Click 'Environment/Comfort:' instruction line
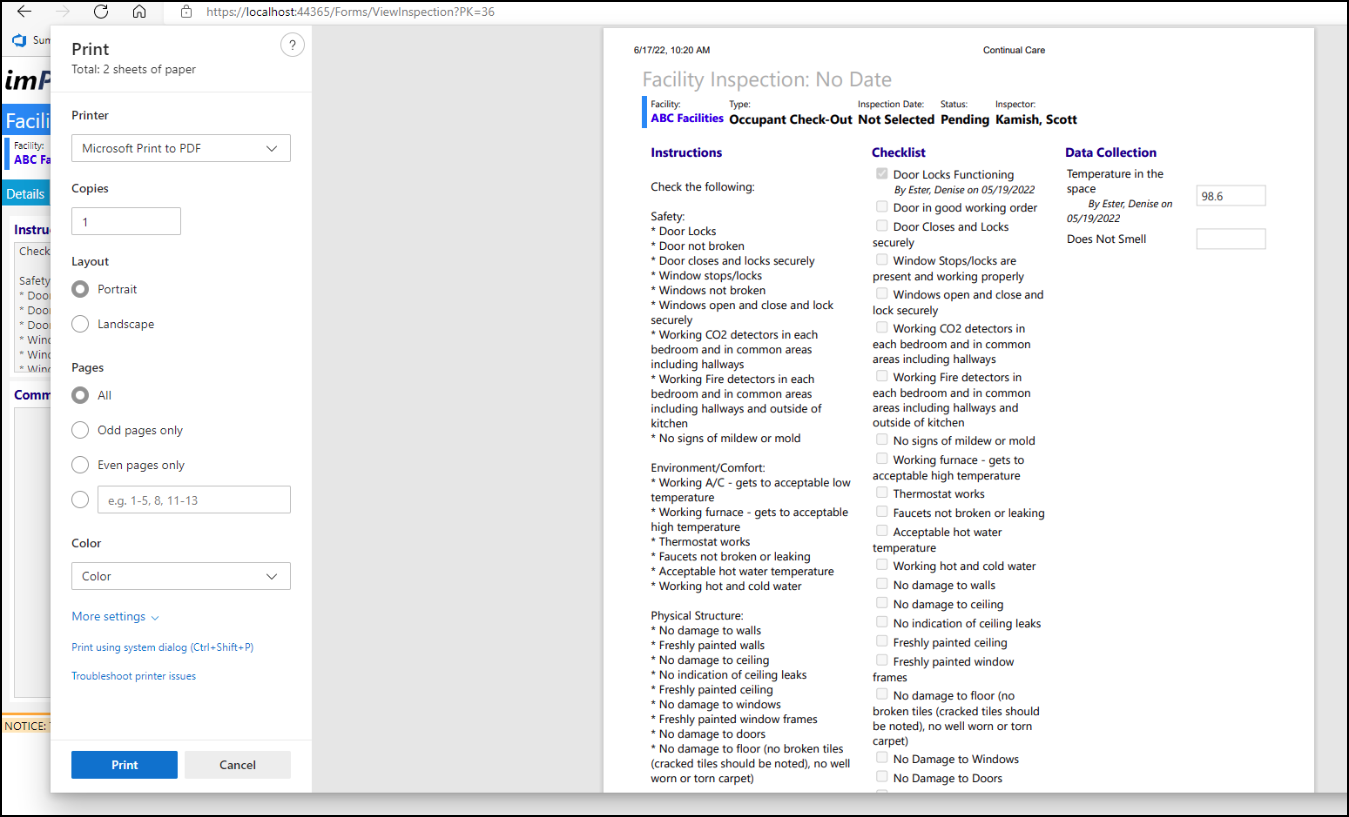Viewport: 1349px width, 817px height. click(x=708, y=468)
